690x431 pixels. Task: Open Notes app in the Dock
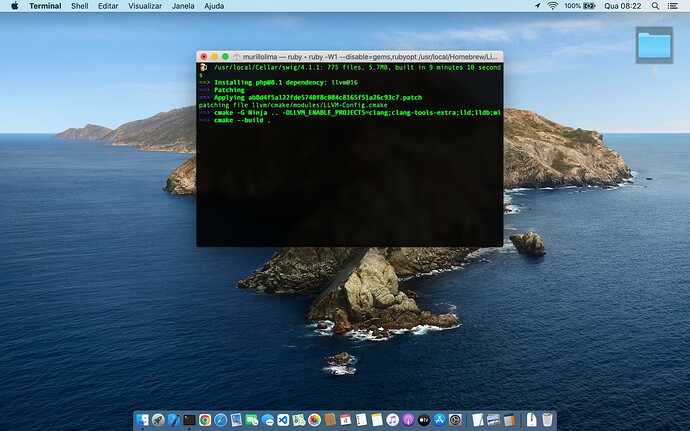(377, 420)
